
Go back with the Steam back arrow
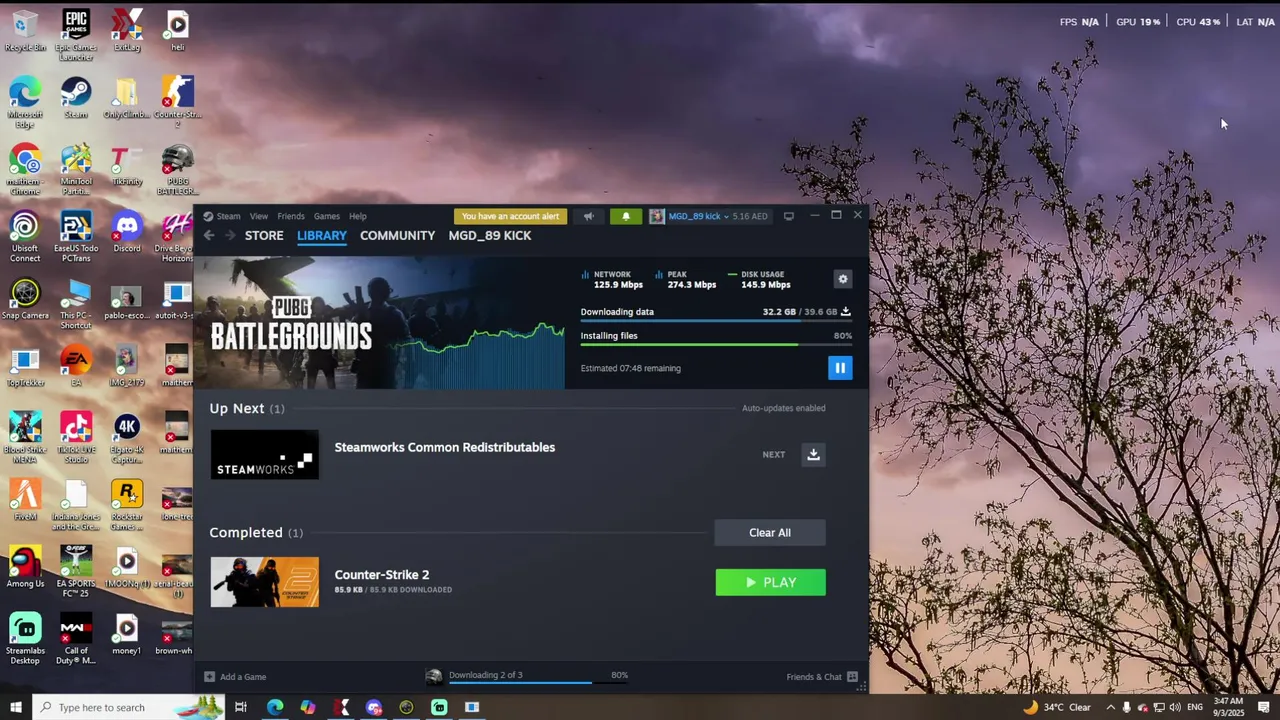coord(209,236)
